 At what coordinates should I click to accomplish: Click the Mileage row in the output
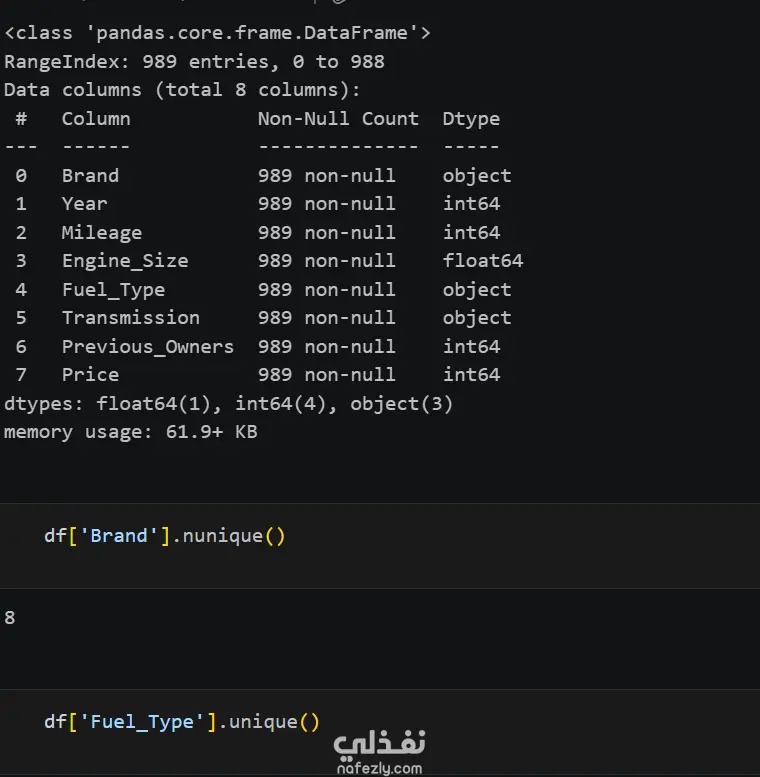[x=258, y=233]
